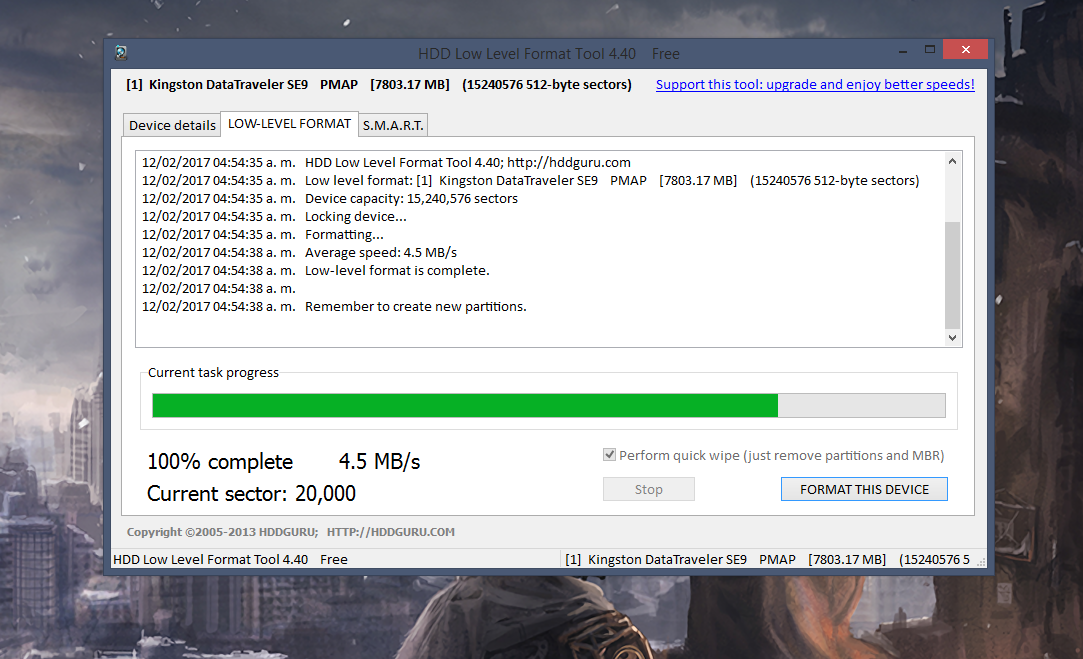Toggle the Perform quick wipe checkbox off
This screenshot has height=659, width=1083.
coord(609,454)
